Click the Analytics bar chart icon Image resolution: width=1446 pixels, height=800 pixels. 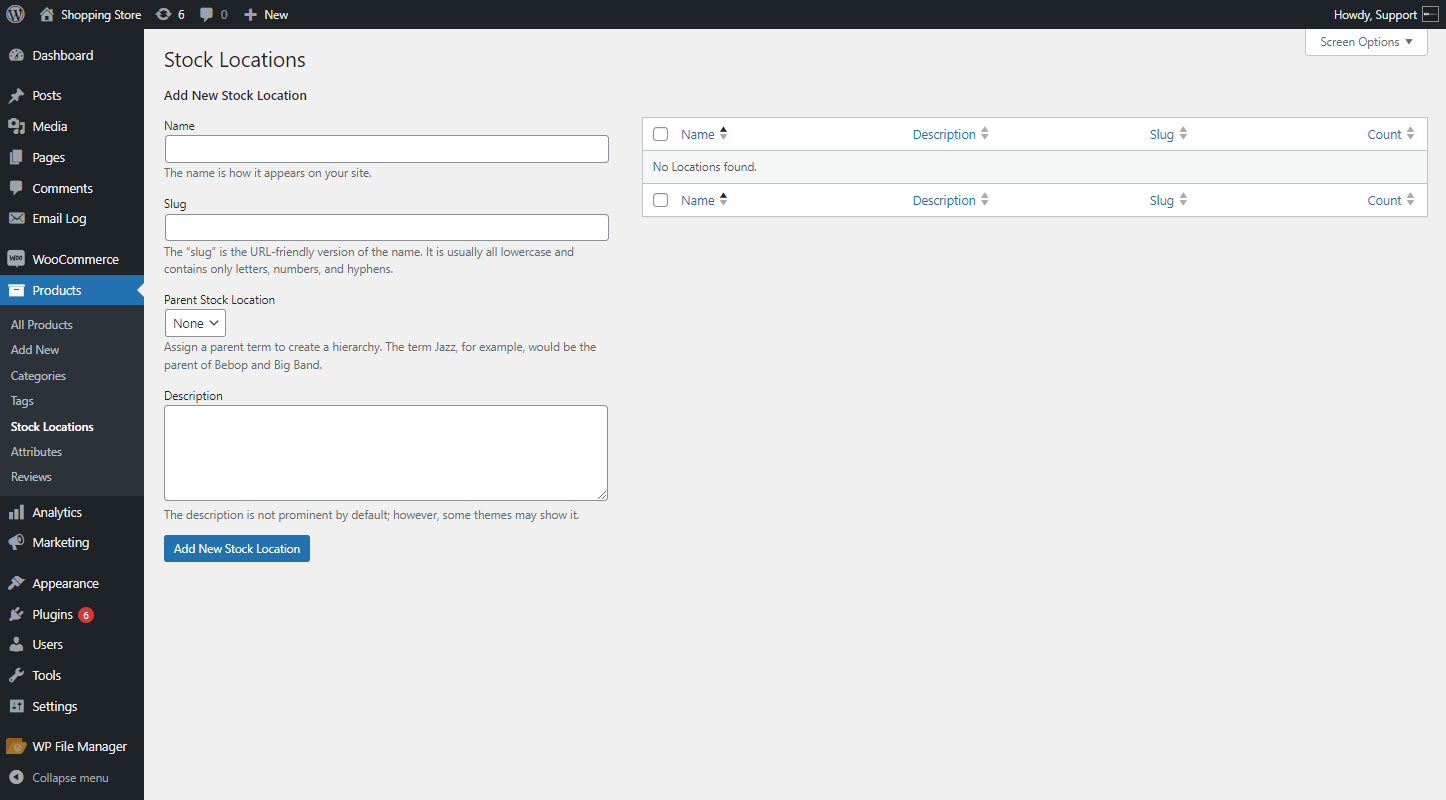(x=16, y=512)
